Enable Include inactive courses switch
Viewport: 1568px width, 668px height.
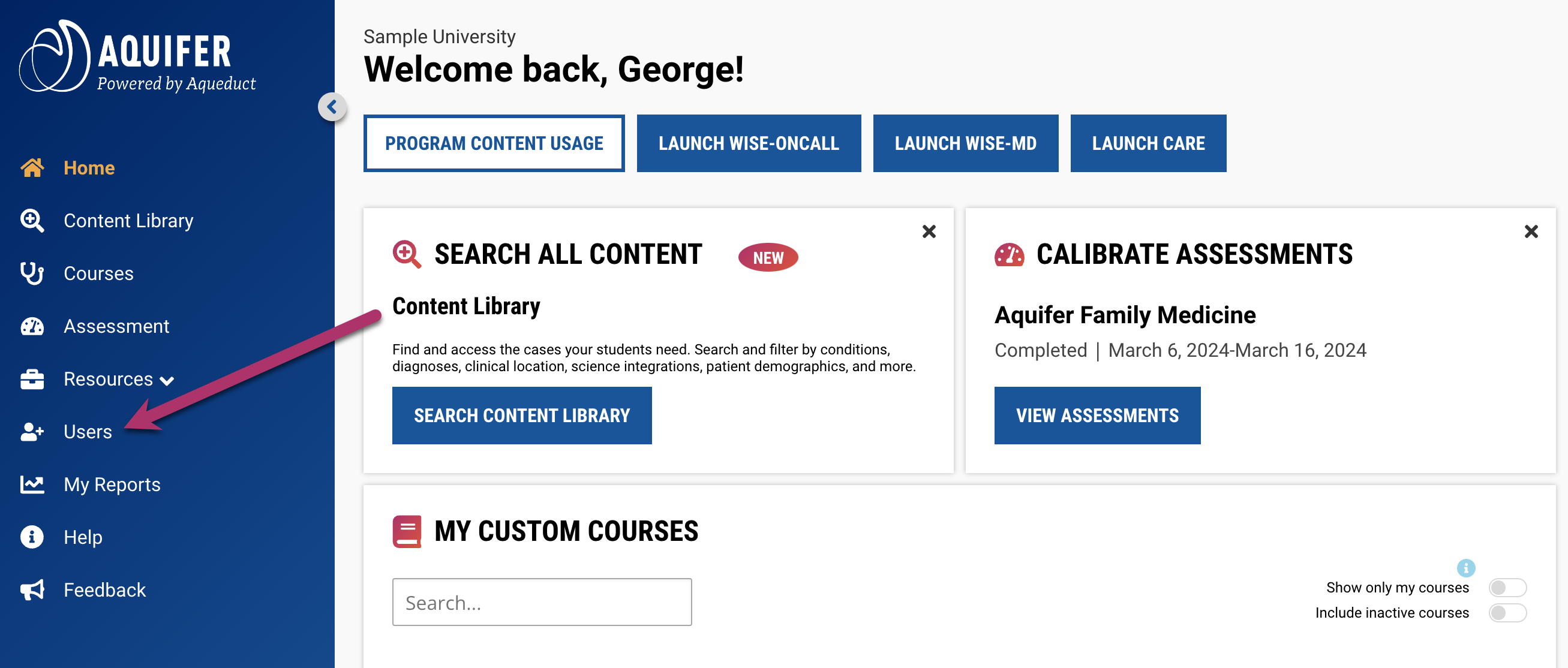click(1507, 612)
